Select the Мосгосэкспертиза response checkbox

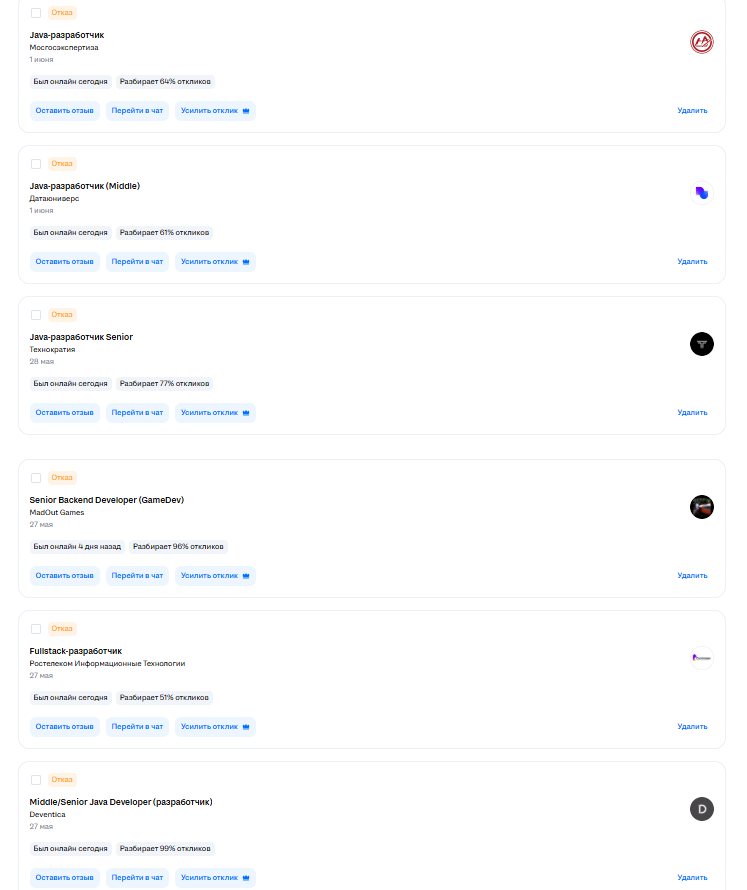pos(36,12)
